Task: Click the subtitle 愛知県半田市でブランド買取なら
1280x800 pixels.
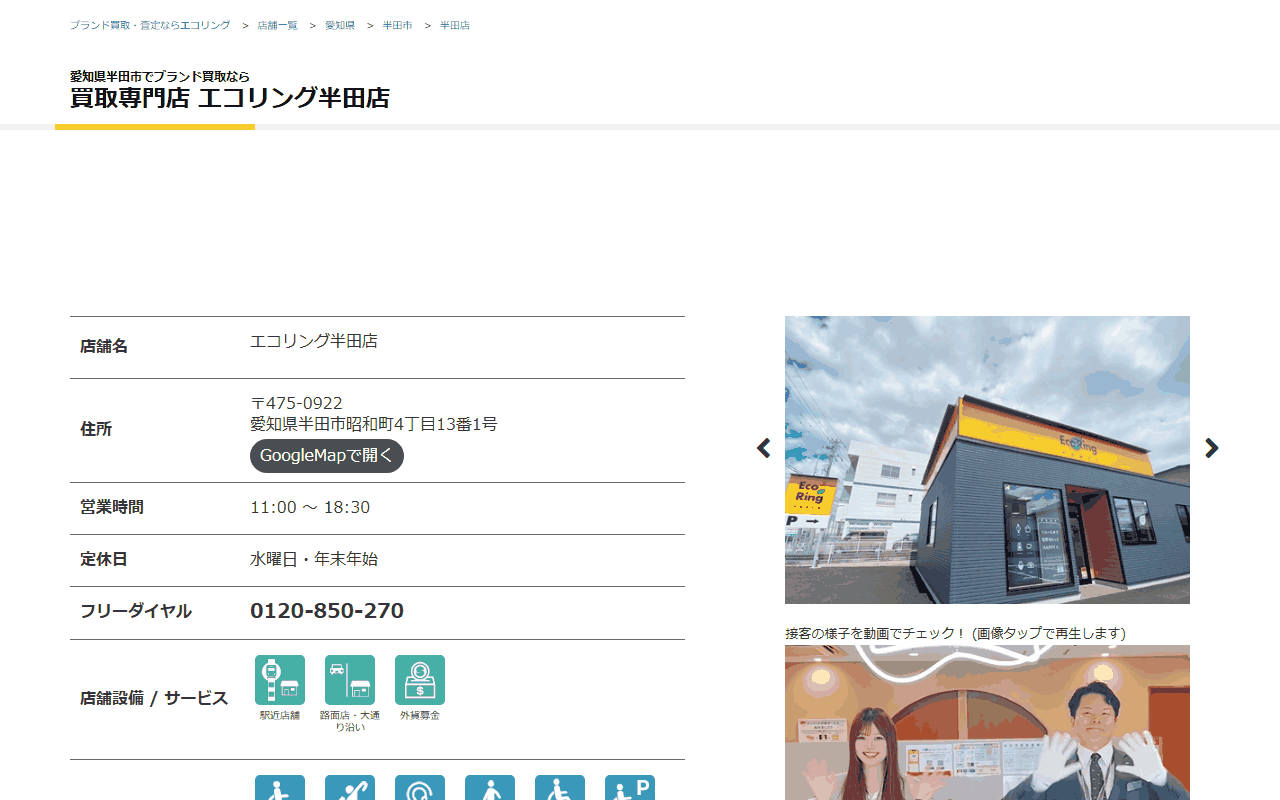Action: [160, 76]
